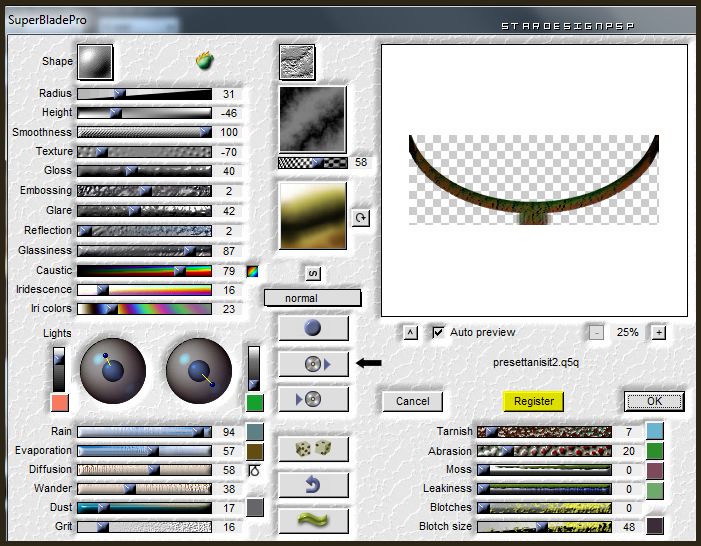Viewport: 701px width, 546px height.
Task: Adjust the Glassiness slider
Action: [x=144, y=251]
